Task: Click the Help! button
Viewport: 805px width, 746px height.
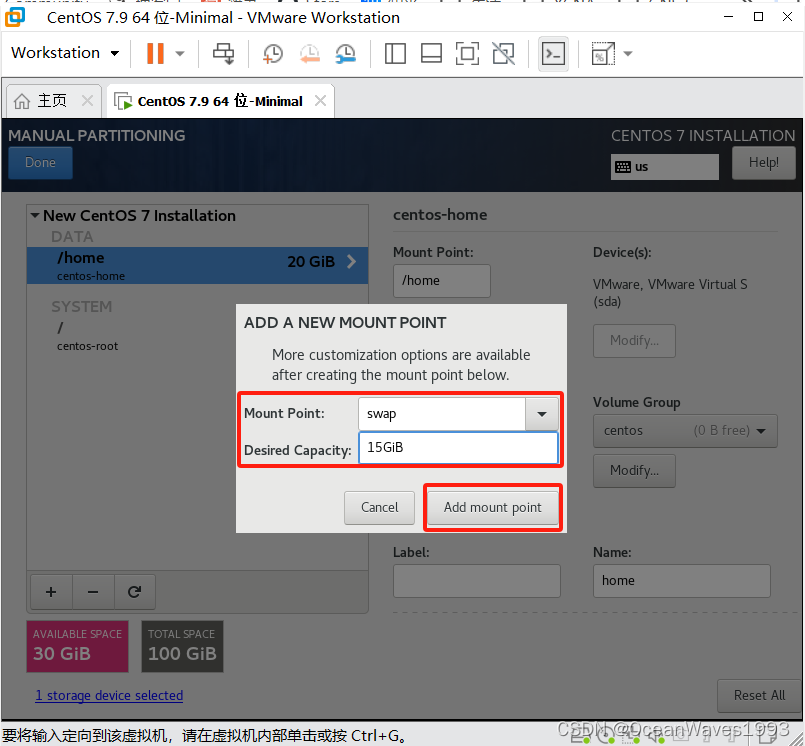Action: [763, 163]
